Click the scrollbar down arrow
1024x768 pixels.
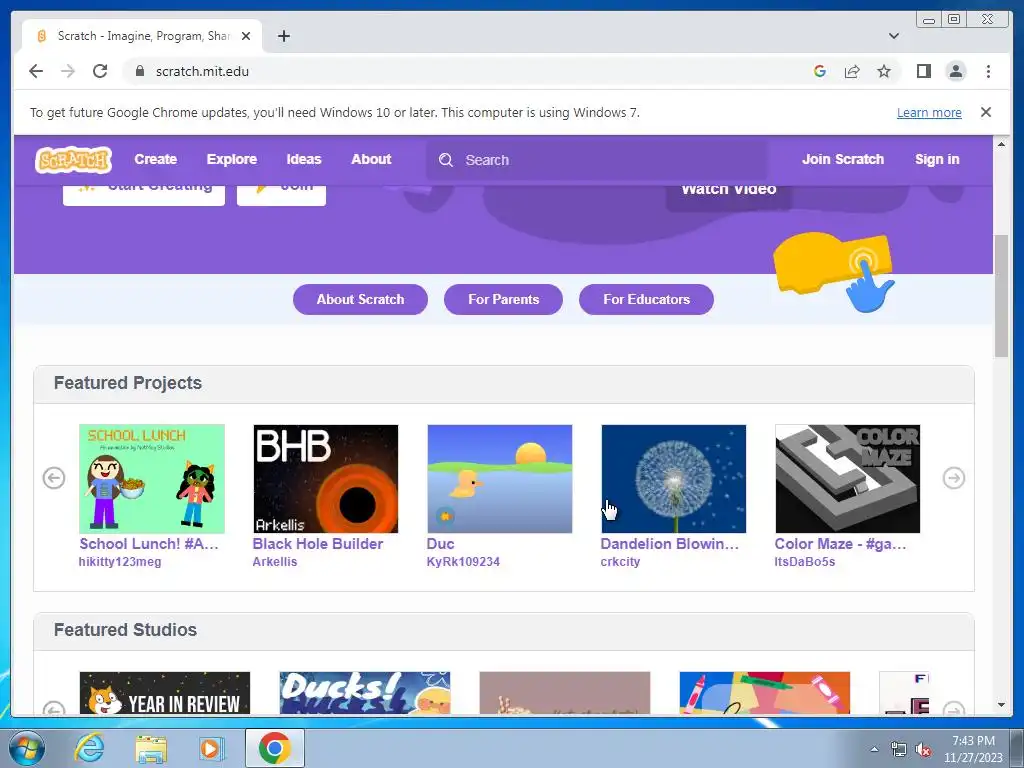click(1001, 705)
